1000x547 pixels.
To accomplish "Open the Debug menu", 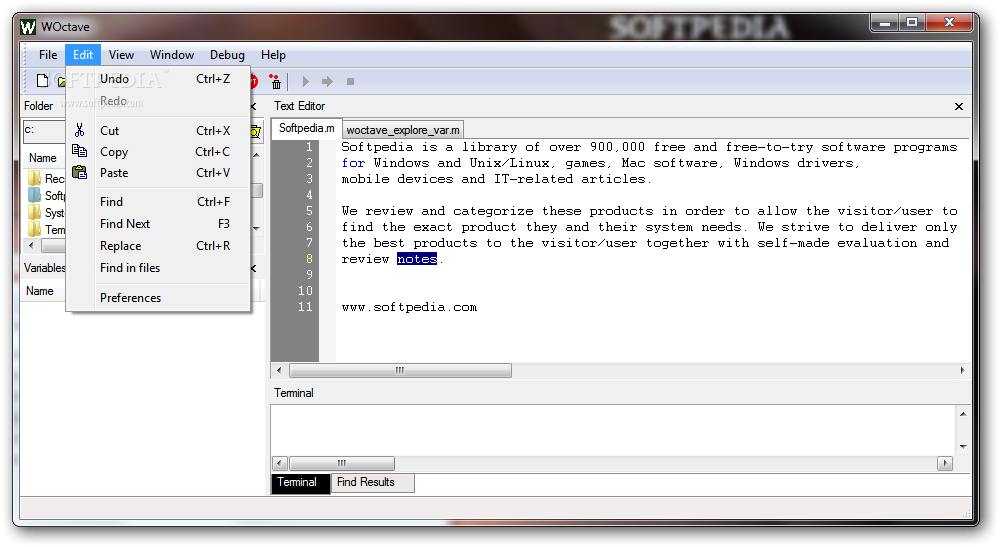I will click(x=227, y=55).
